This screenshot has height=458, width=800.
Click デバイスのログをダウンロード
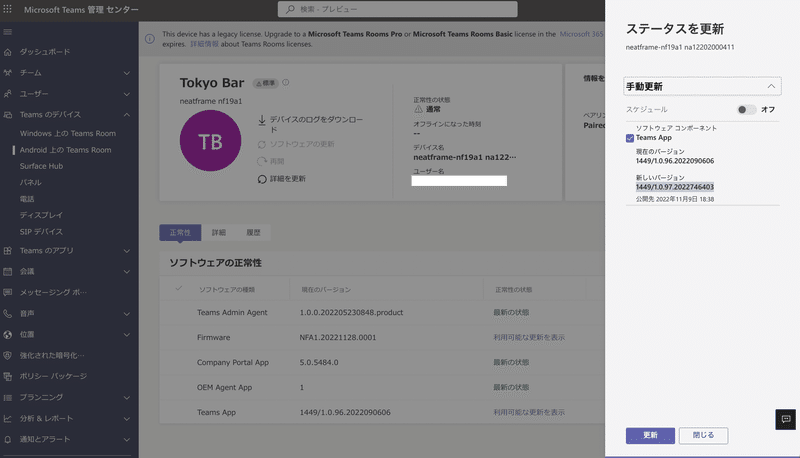click(x=316, y=124)
